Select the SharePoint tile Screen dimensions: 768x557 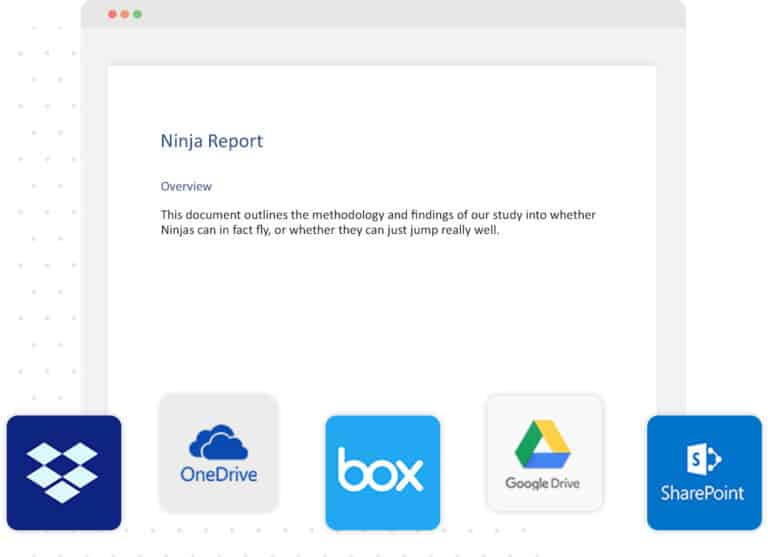pyautogui.click(x=704, y=473)
